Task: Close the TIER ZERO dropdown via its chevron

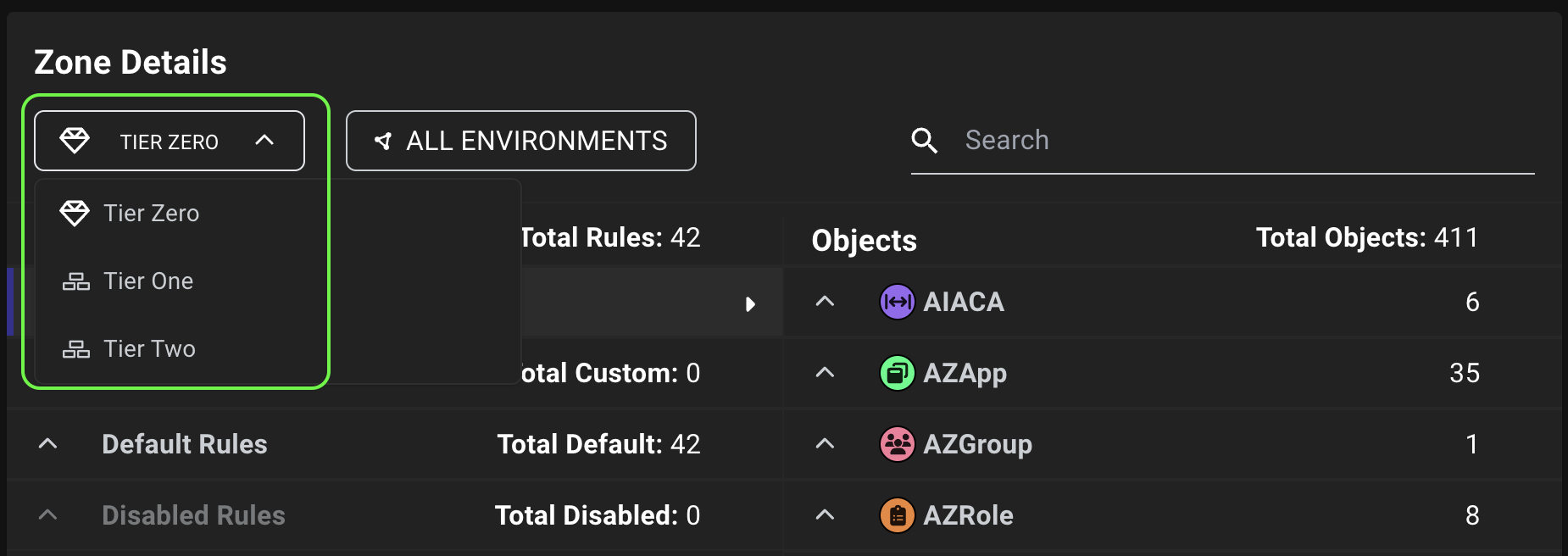Action: (265, 140)
